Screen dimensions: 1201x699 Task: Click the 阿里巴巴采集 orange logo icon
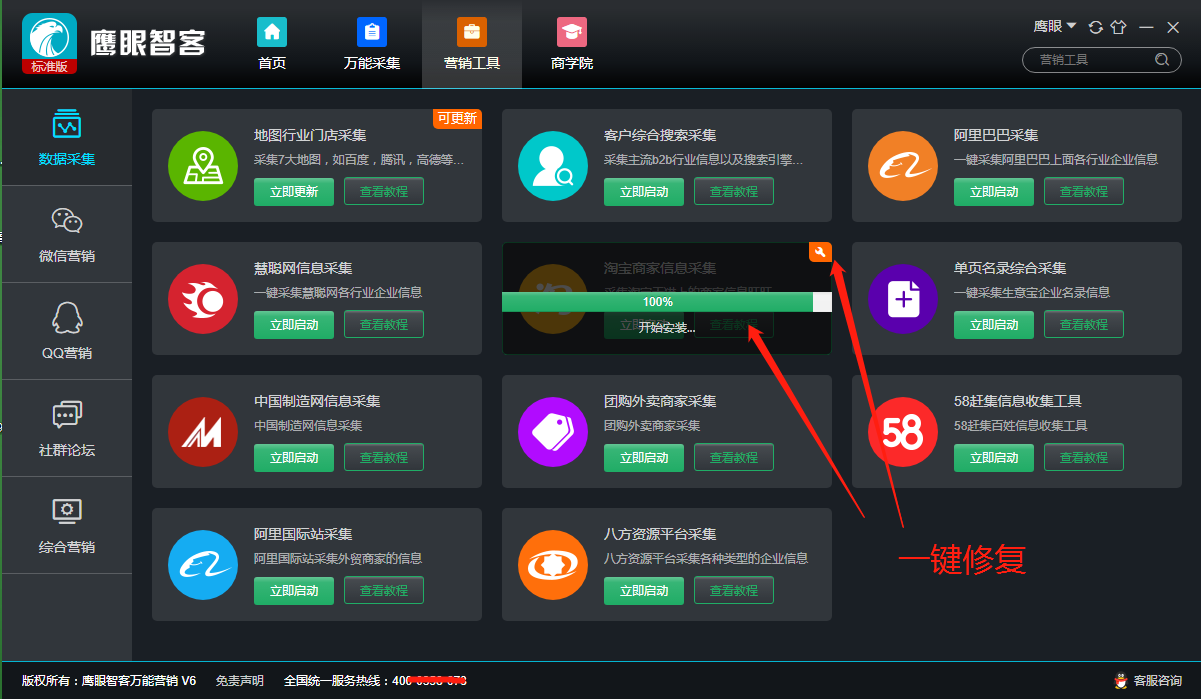point(902,166)
